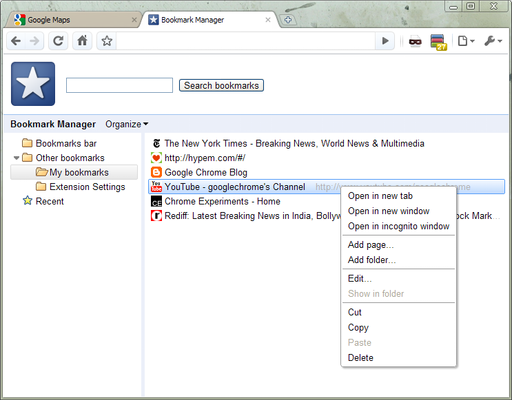The height and width of the screenshot is (400, 512).
Task: Click the extension icon with 27 badge
Action: 438,42
